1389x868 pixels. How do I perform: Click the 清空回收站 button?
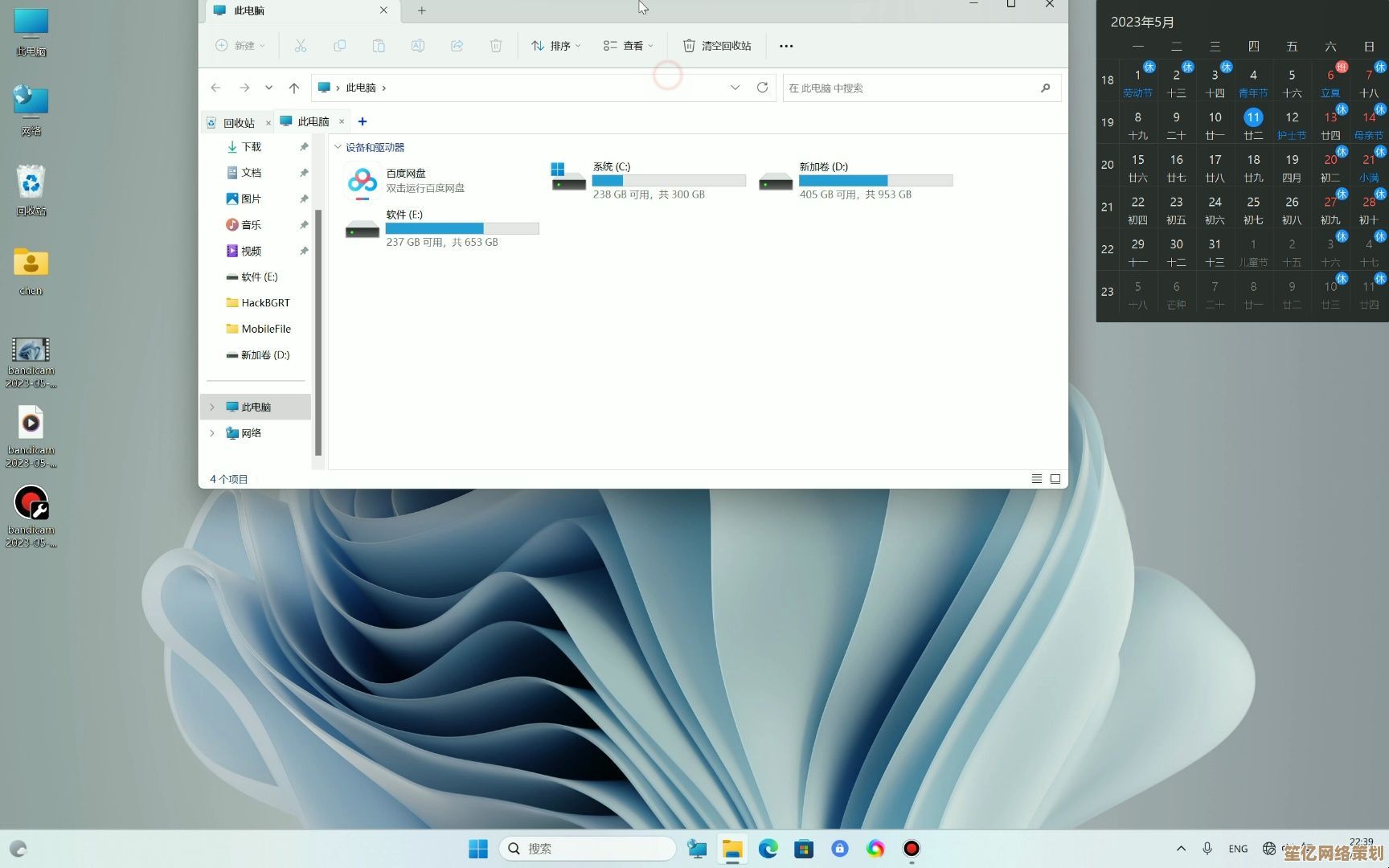717,46
